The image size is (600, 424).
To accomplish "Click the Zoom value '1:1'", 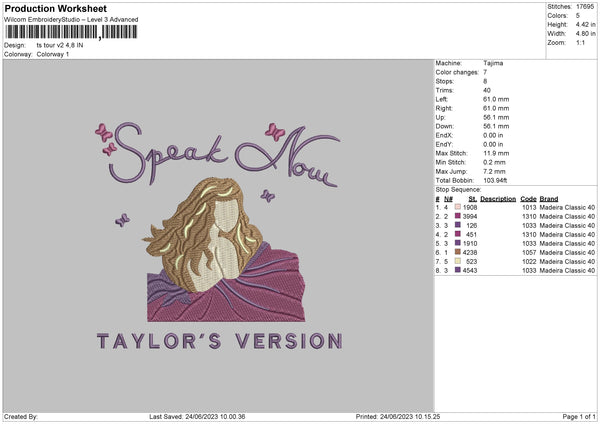I will pyautogui.click(x=580, y=43).
